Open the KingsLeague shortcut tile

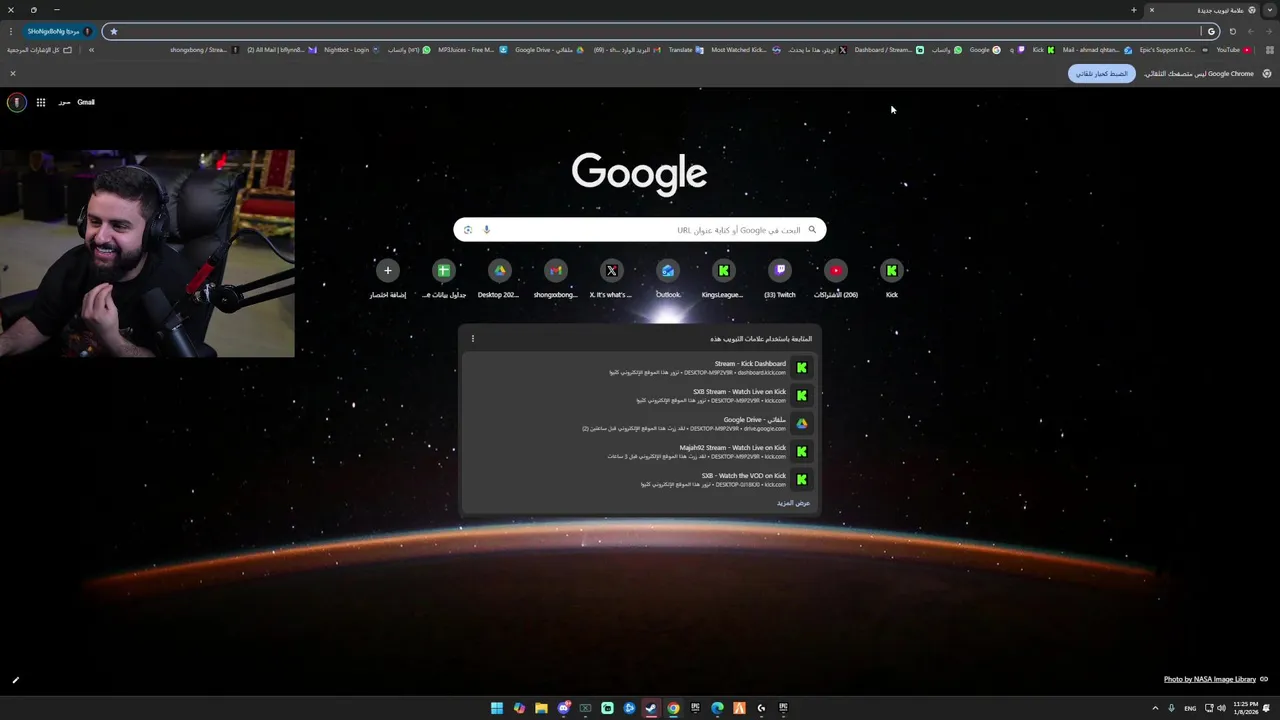coord(723,277)
